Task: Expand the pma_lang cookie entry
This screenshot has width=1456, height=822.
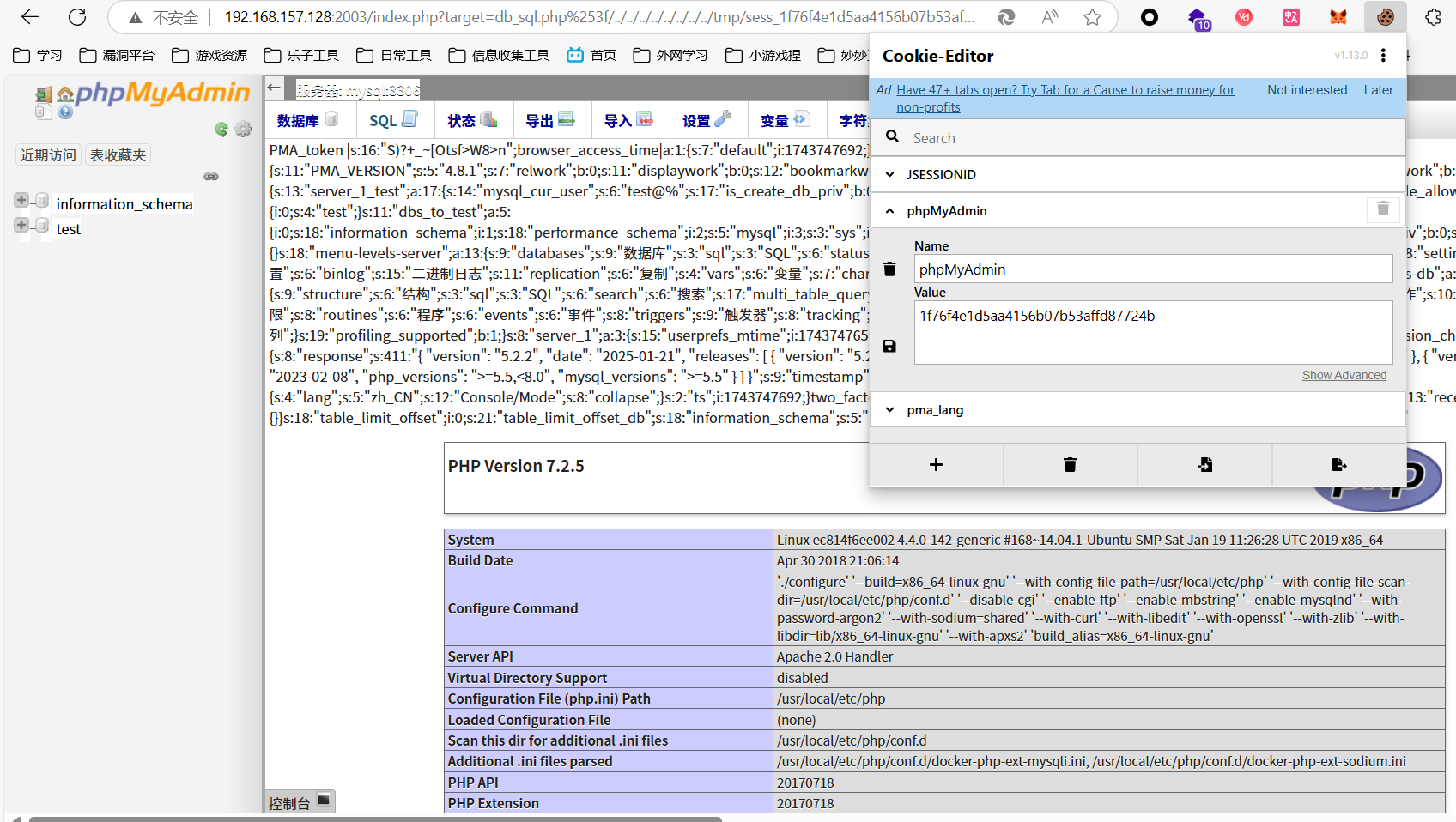Action: click(1137, 409)
